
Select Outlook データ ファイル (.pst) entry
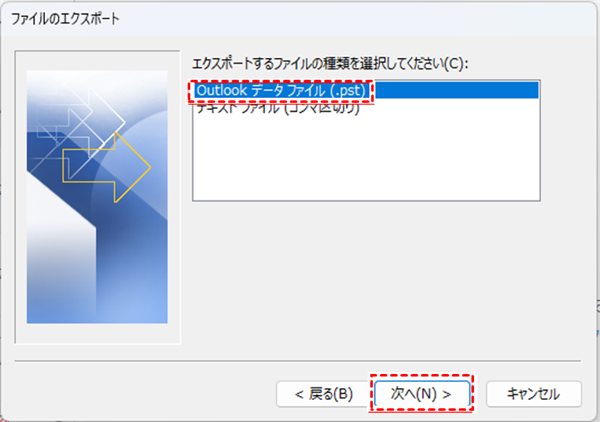(x=366, y=91)
